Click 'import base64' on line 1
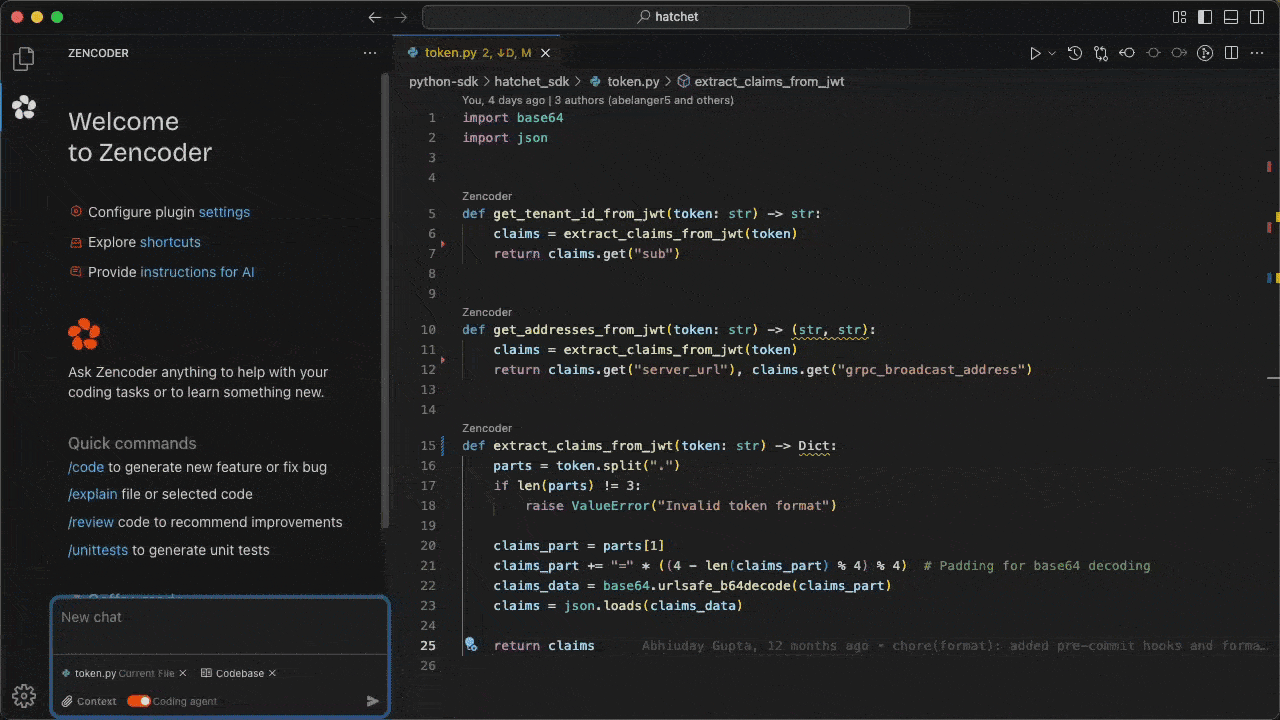Image resolution: width=1280 pixels, height=720 pixels. click(512, 118)
